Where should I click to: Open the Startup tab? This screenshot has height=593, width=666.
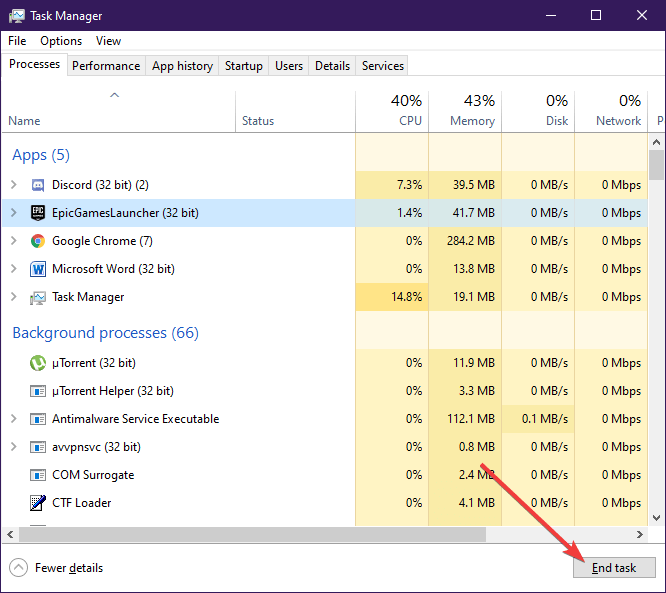coord(244,66)
